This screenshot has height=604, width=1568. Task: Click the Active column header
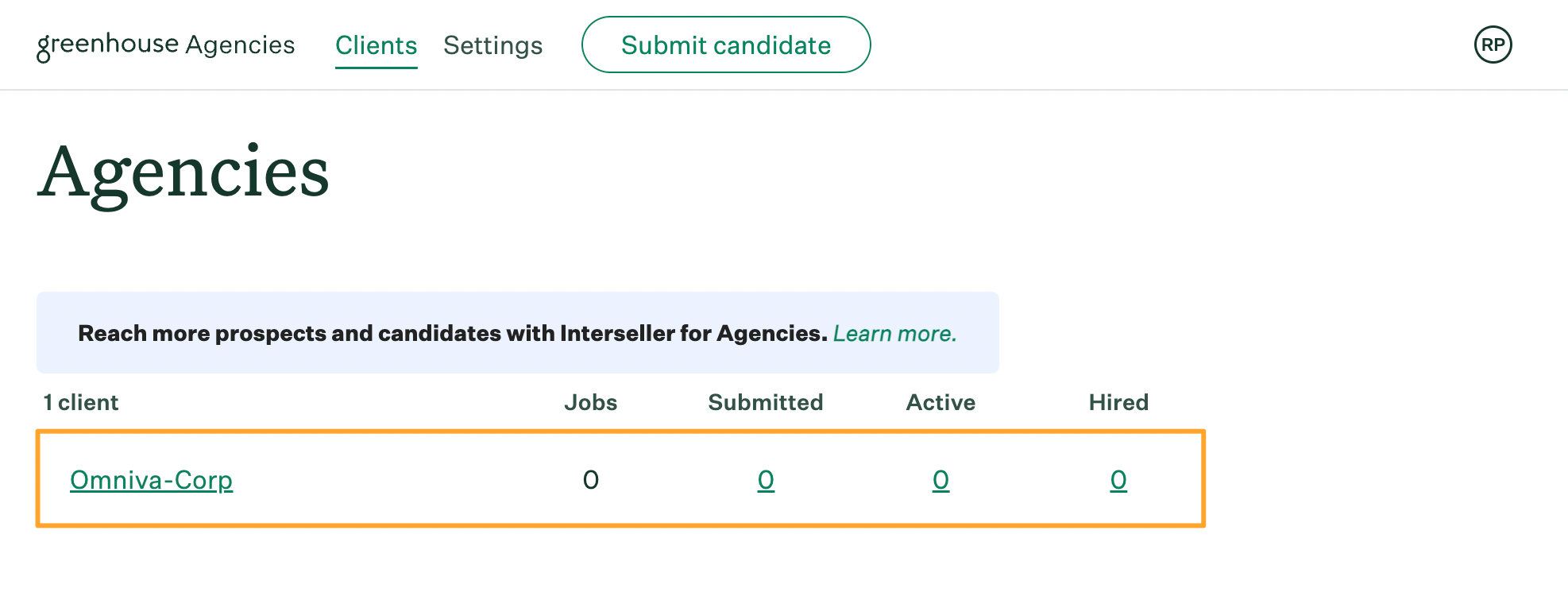pyautogui.click(x=940, y=402)
